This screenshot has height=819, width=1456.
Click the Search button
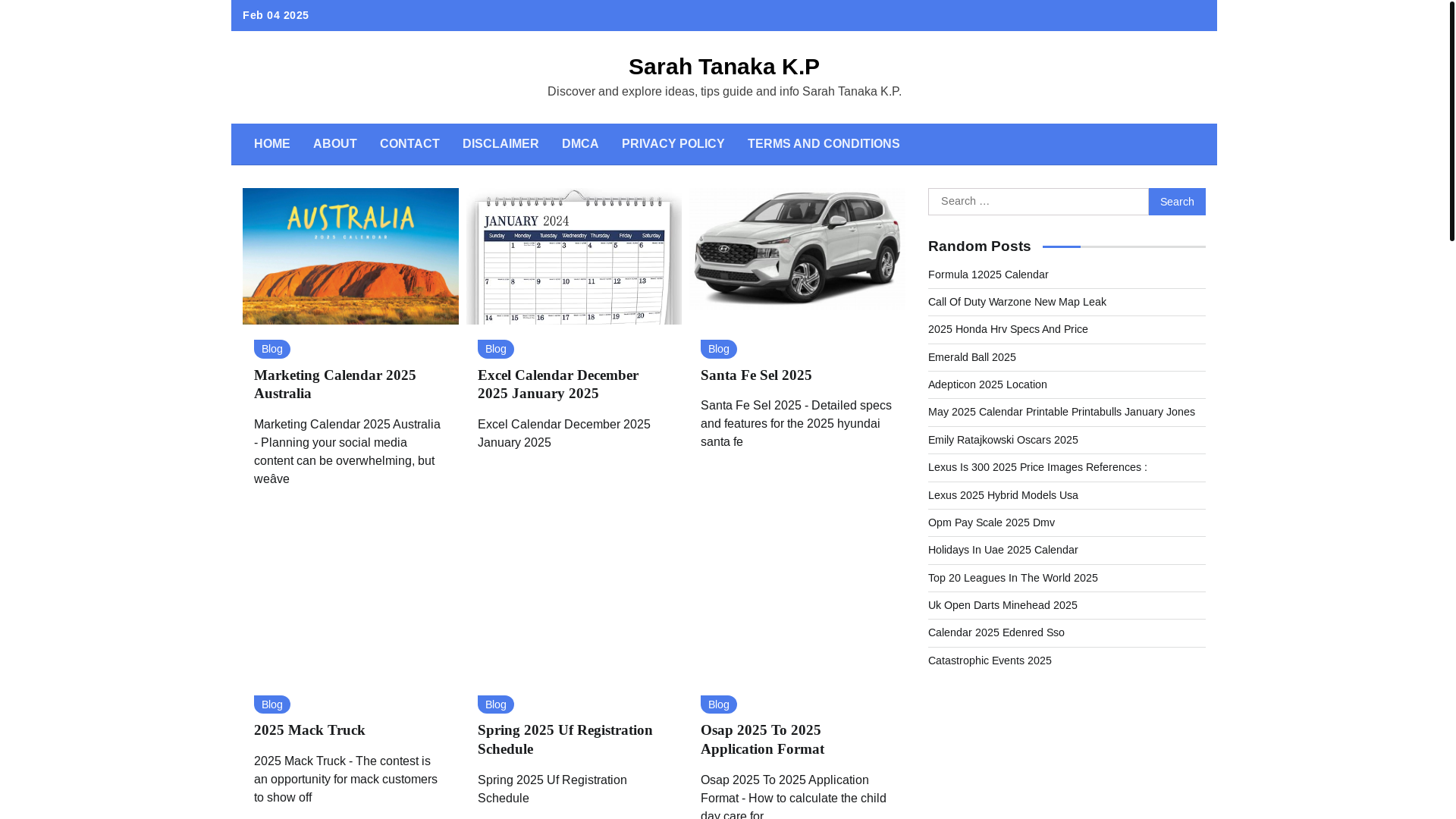[1177, 202]
